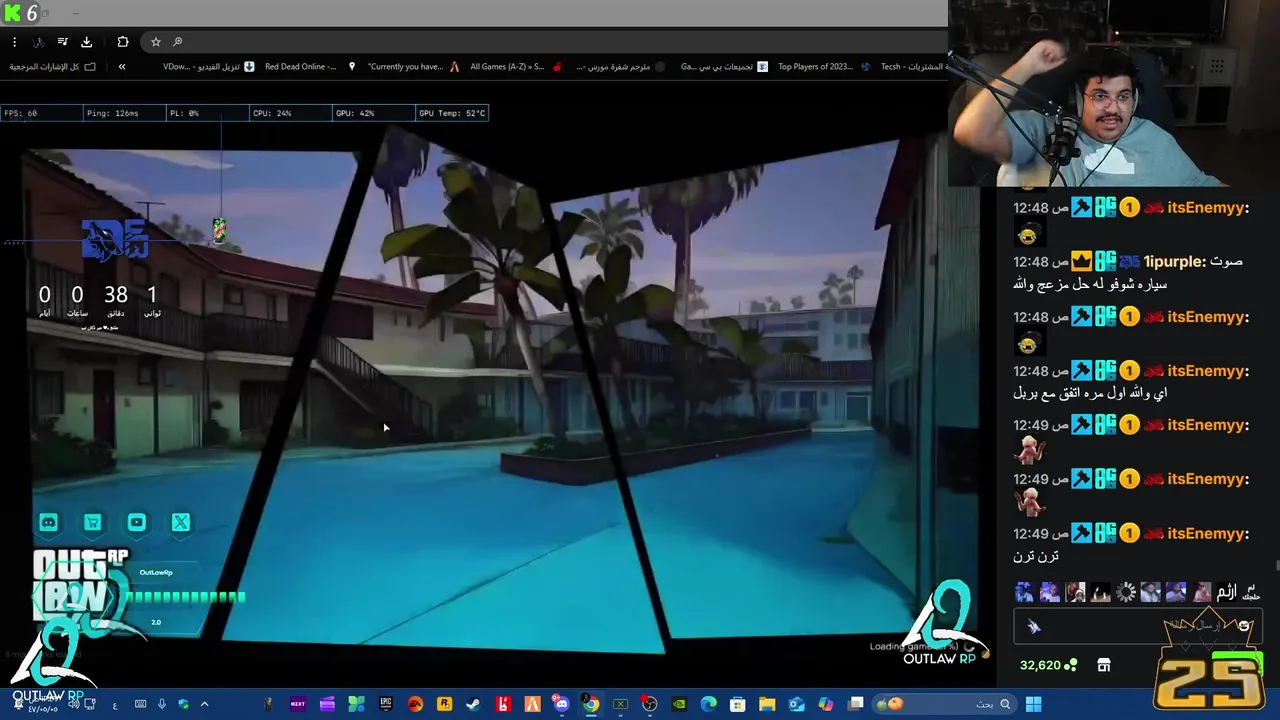The height and width of the screenshot is (720, 1280).
Task: Click the magnifier zoom icon in address bar
Action: point(178,42)
